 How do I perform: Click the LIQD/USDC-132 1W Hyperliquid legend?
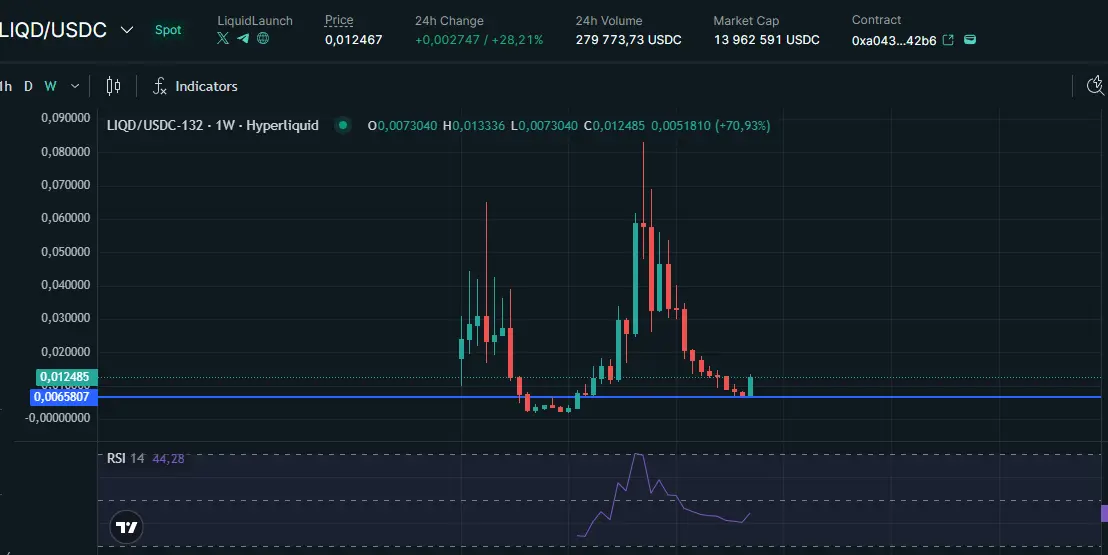pos(213,125)
